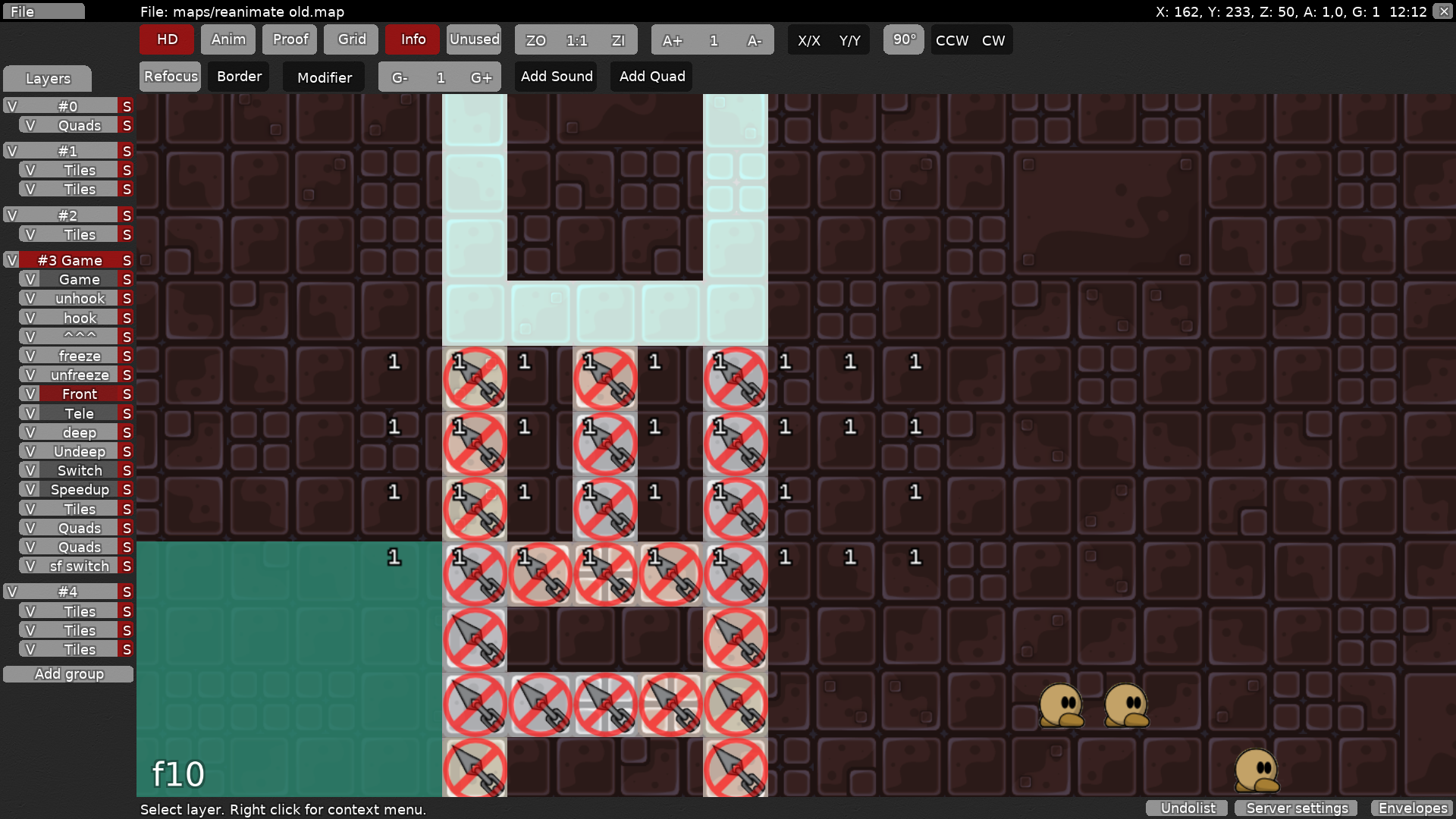This screenshot has width=1456, height=819.
Task: Zoom out using the ZO control
Action: [536, 40]
